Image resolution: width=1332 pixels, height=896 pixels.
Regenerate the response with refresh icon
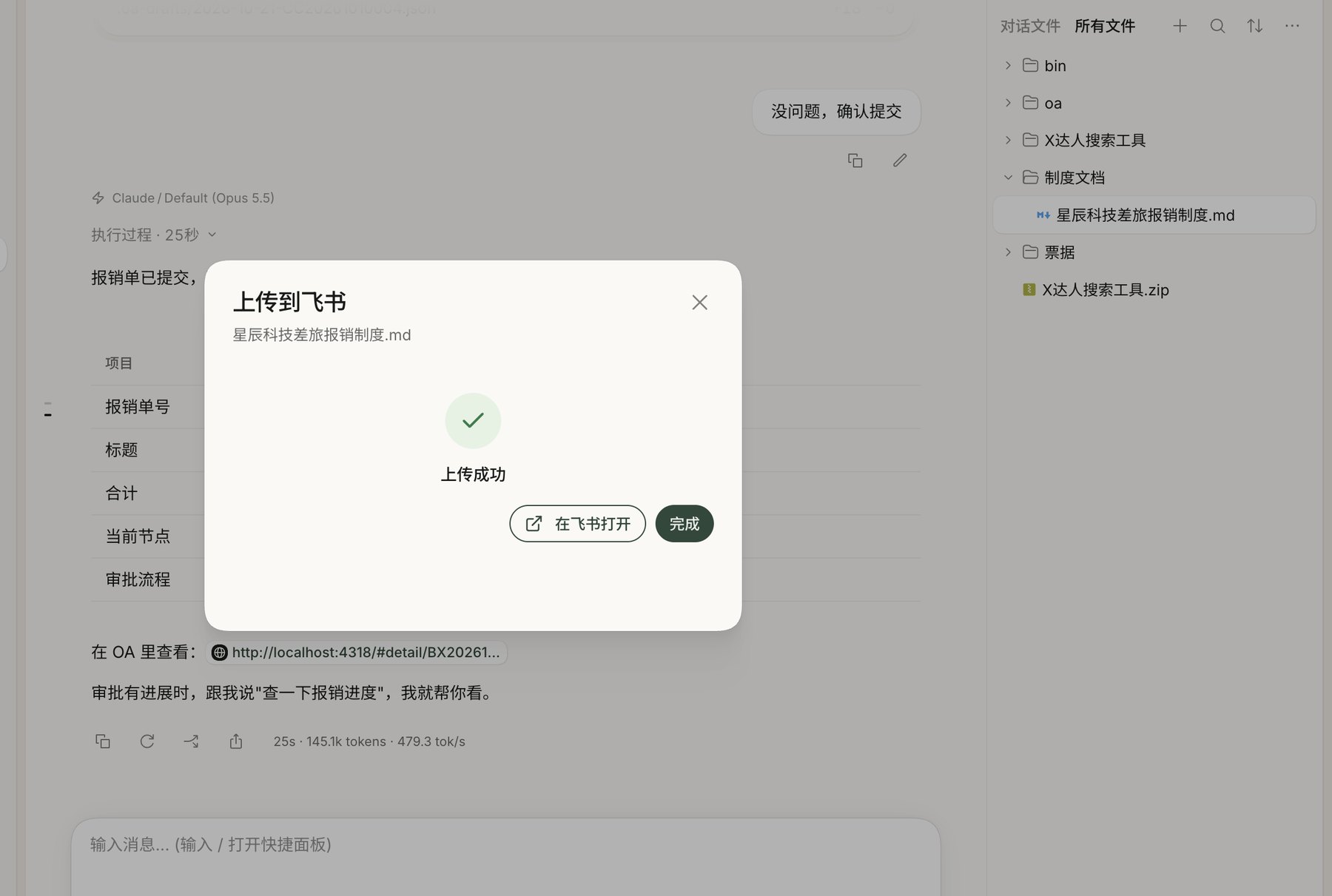[x=147, y=741]
